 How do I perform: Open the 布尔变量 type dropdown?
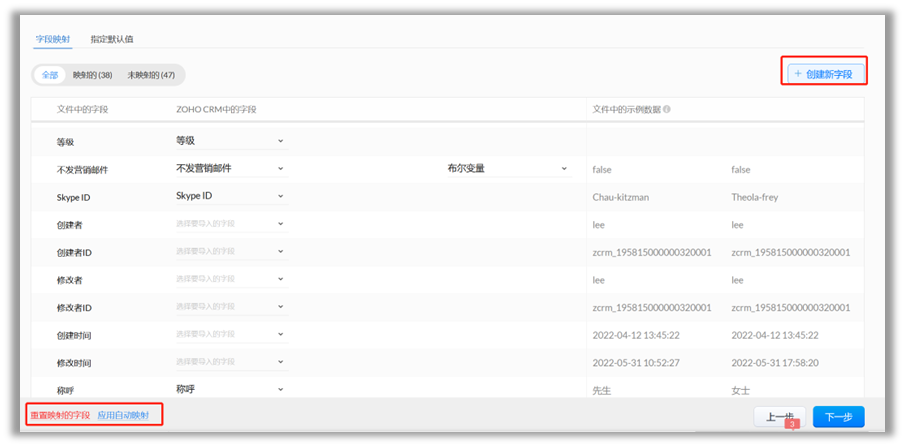coord(508,169)
